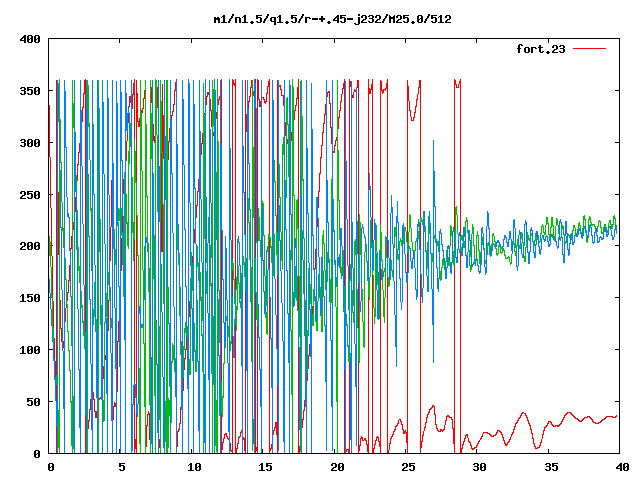Click the x-axis label 10

(194, 467)
